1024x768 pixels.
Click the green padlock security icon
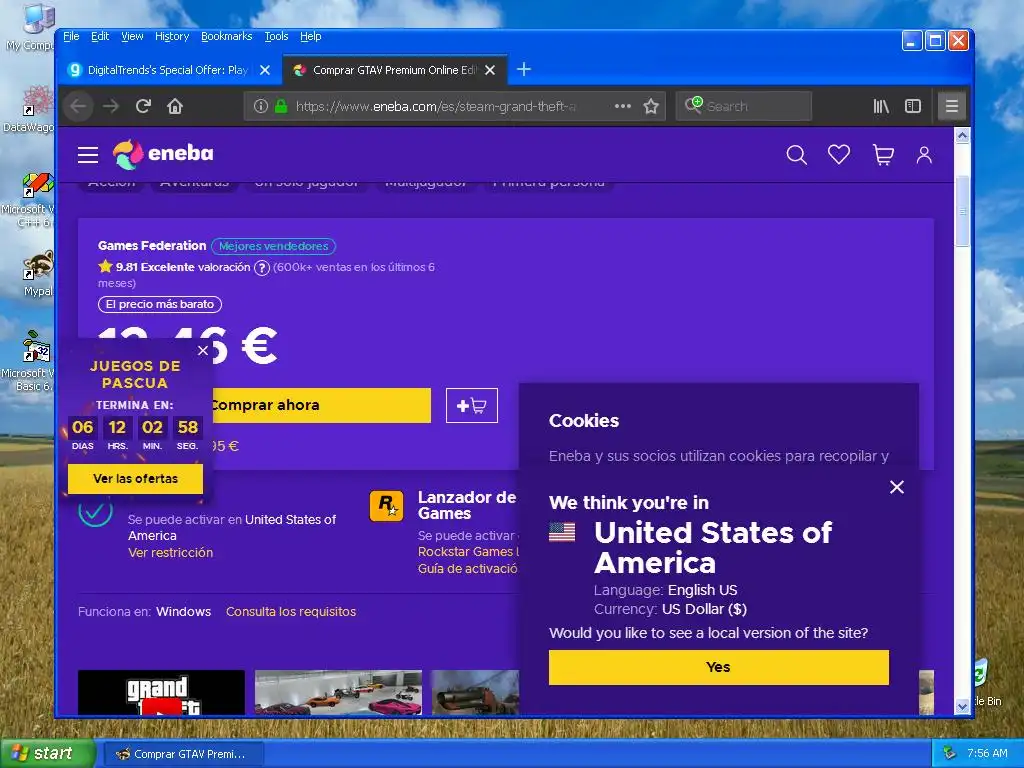[x=281, y=106]
